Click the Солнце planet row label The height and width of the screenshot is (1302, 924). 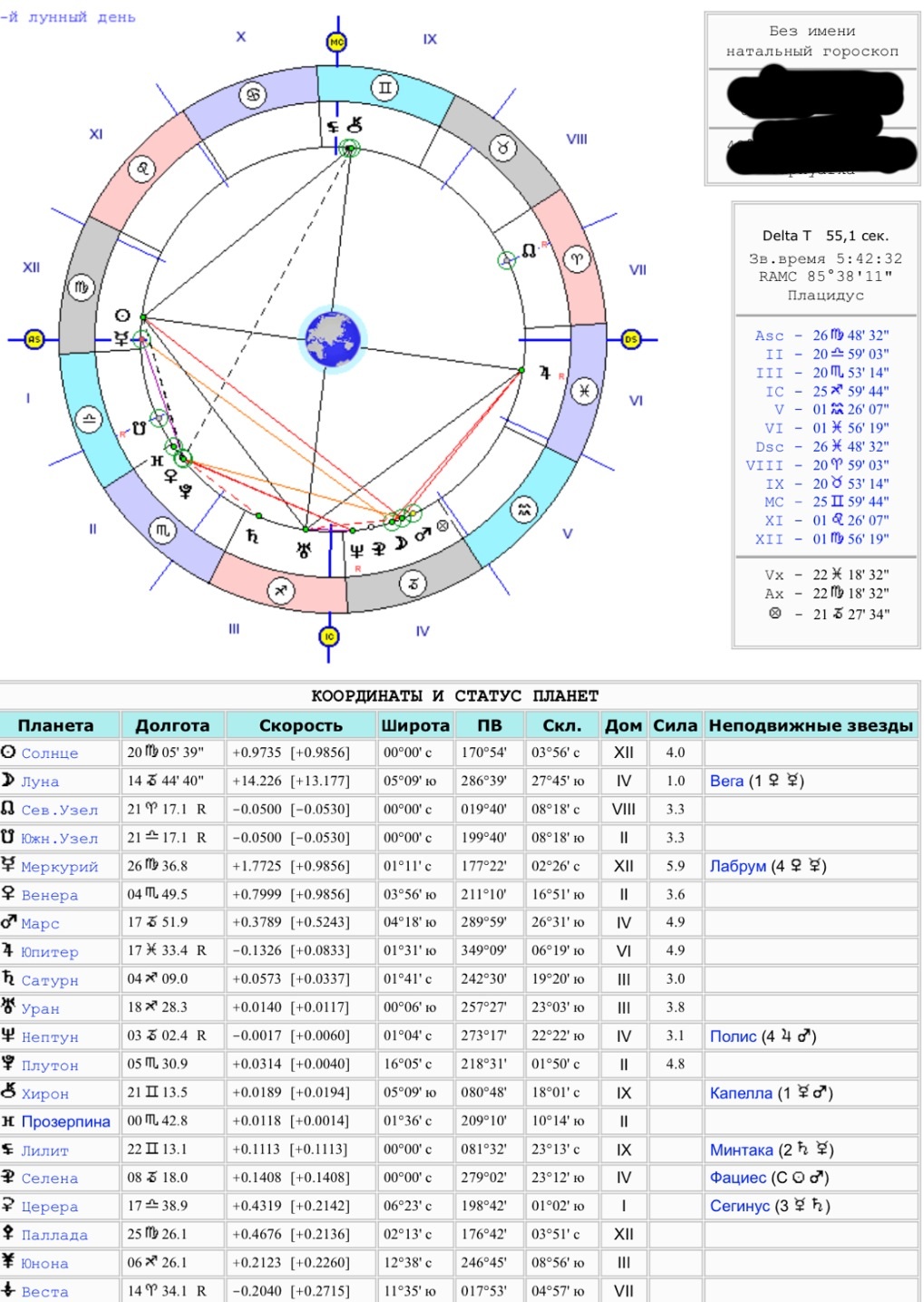point(49,753)
